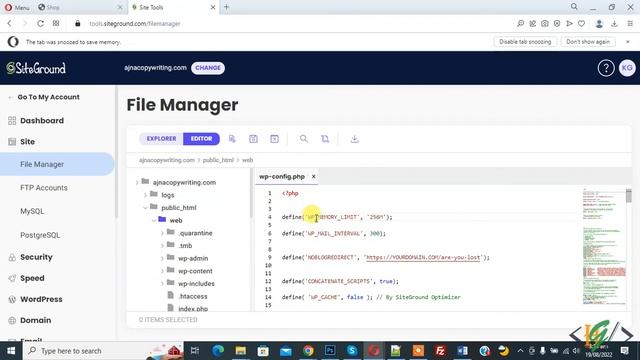Image resolution: width=640 pixels, height=360 pixels.
Task: Expand the wp-admin folder arrow
Action: click(162, 258)
